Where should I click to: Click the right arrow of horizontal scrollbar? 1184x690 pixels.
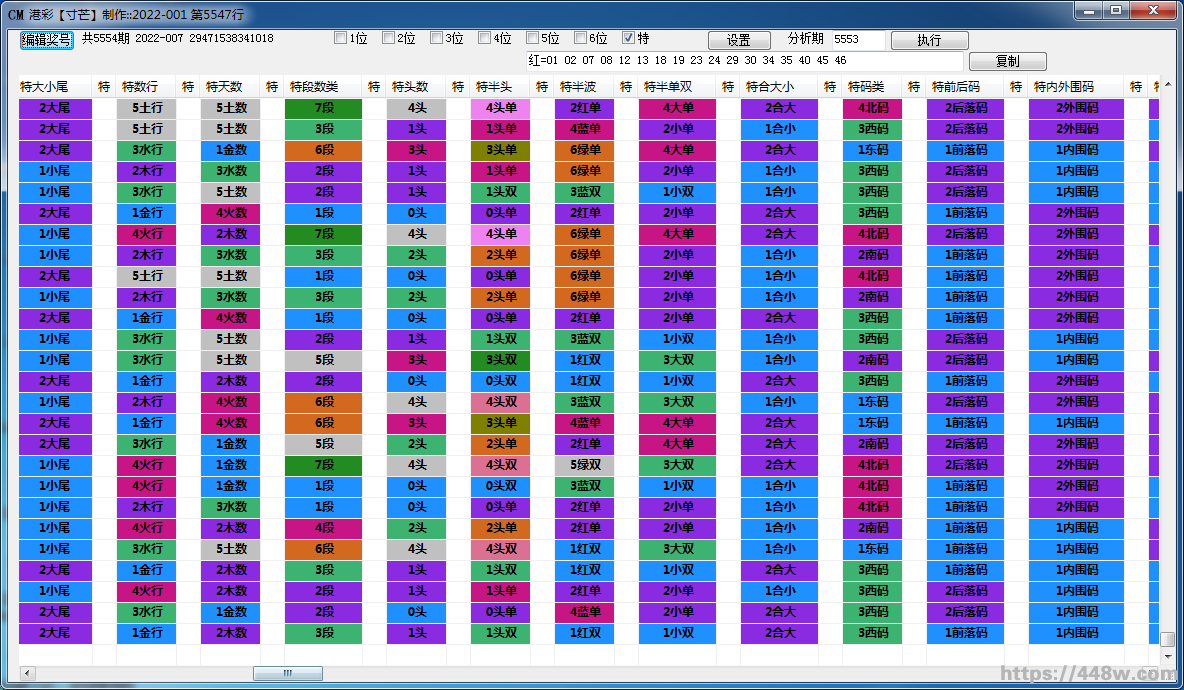point(1150,673)
